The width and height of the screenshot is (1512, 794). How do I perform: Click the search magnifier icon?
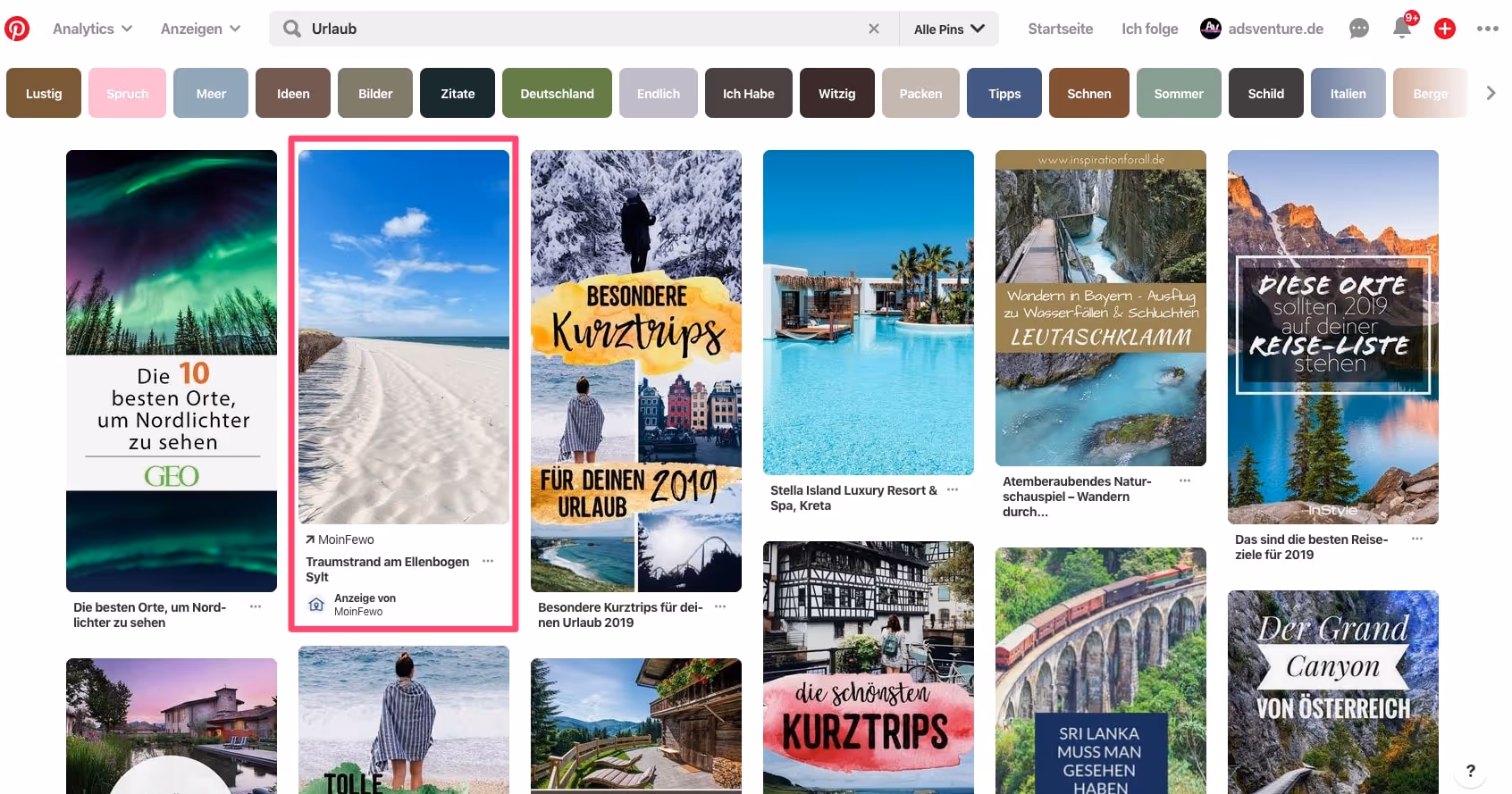291,29
